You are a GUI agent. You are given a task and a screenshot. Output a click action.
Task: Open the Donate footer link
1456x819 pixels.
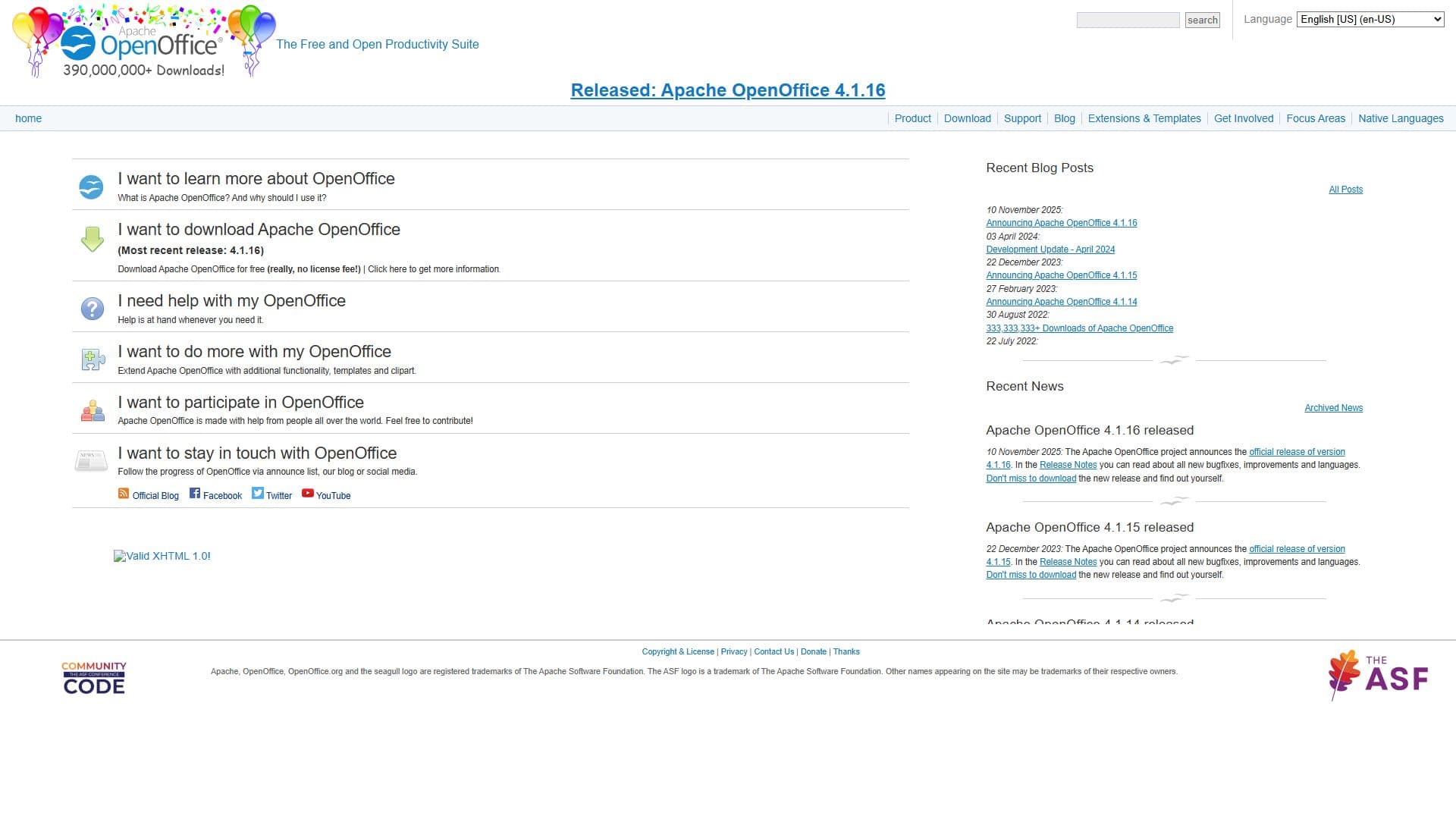click(x=813, y=652)
